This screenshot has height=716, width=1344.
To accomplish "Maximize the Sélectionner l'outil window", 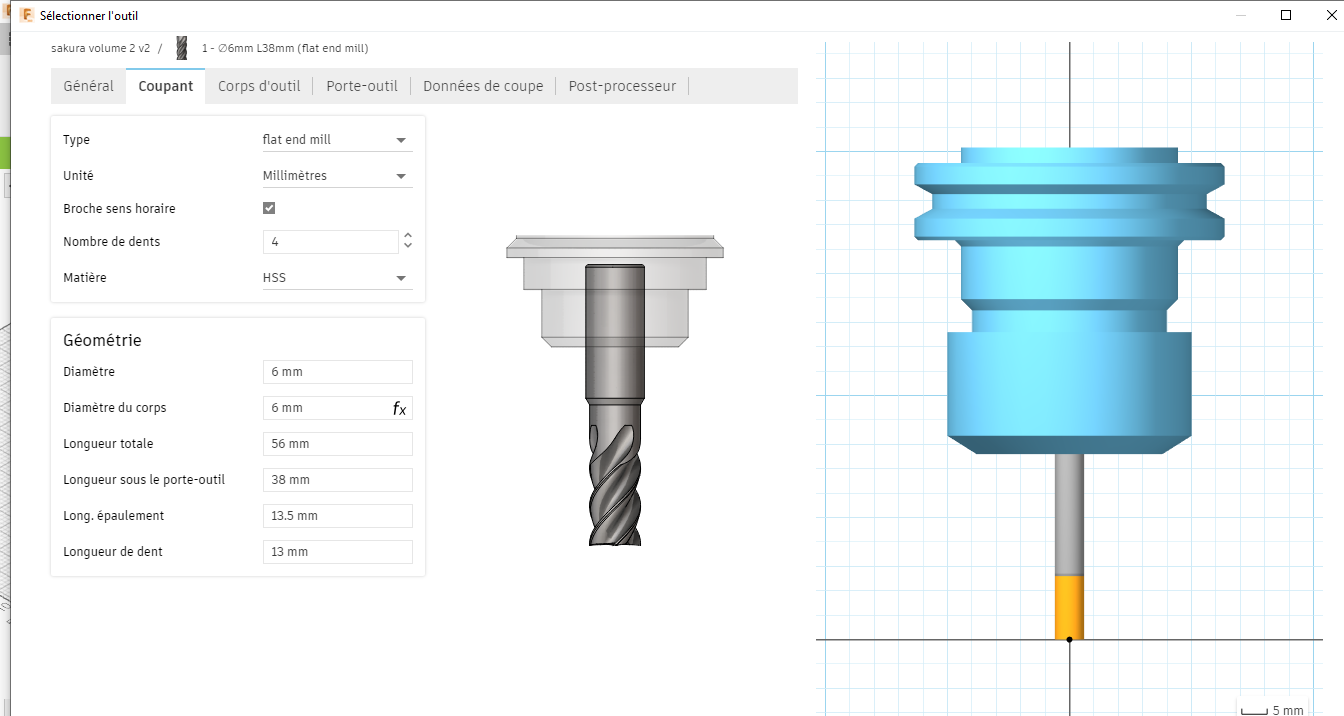I will pos(1287,15).
